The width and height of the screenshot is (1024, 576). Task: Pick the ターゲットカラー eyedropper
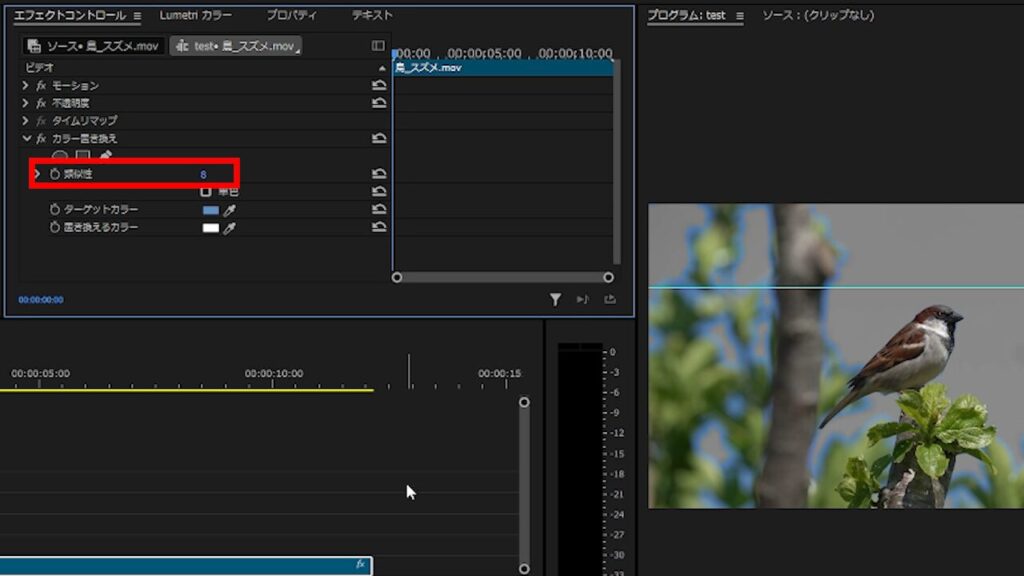click(x=229, y=210)
